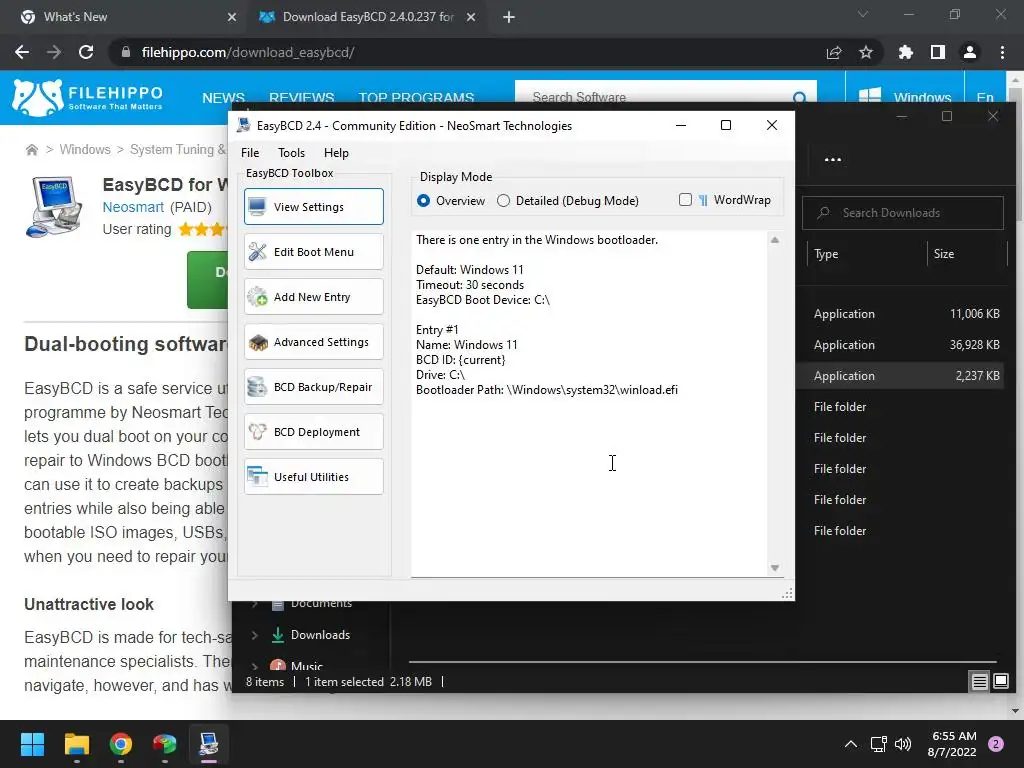
Task: Open a new Chrome tab
Action: (x=509, y=17)
